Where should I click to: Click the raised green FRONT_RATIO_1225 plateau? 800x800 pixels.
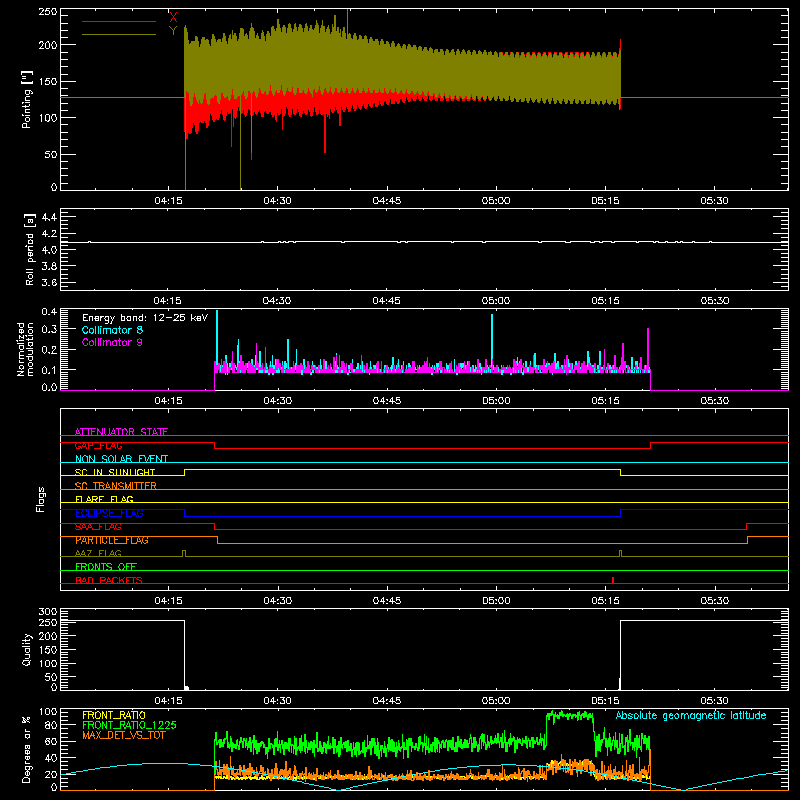(569, 716)
